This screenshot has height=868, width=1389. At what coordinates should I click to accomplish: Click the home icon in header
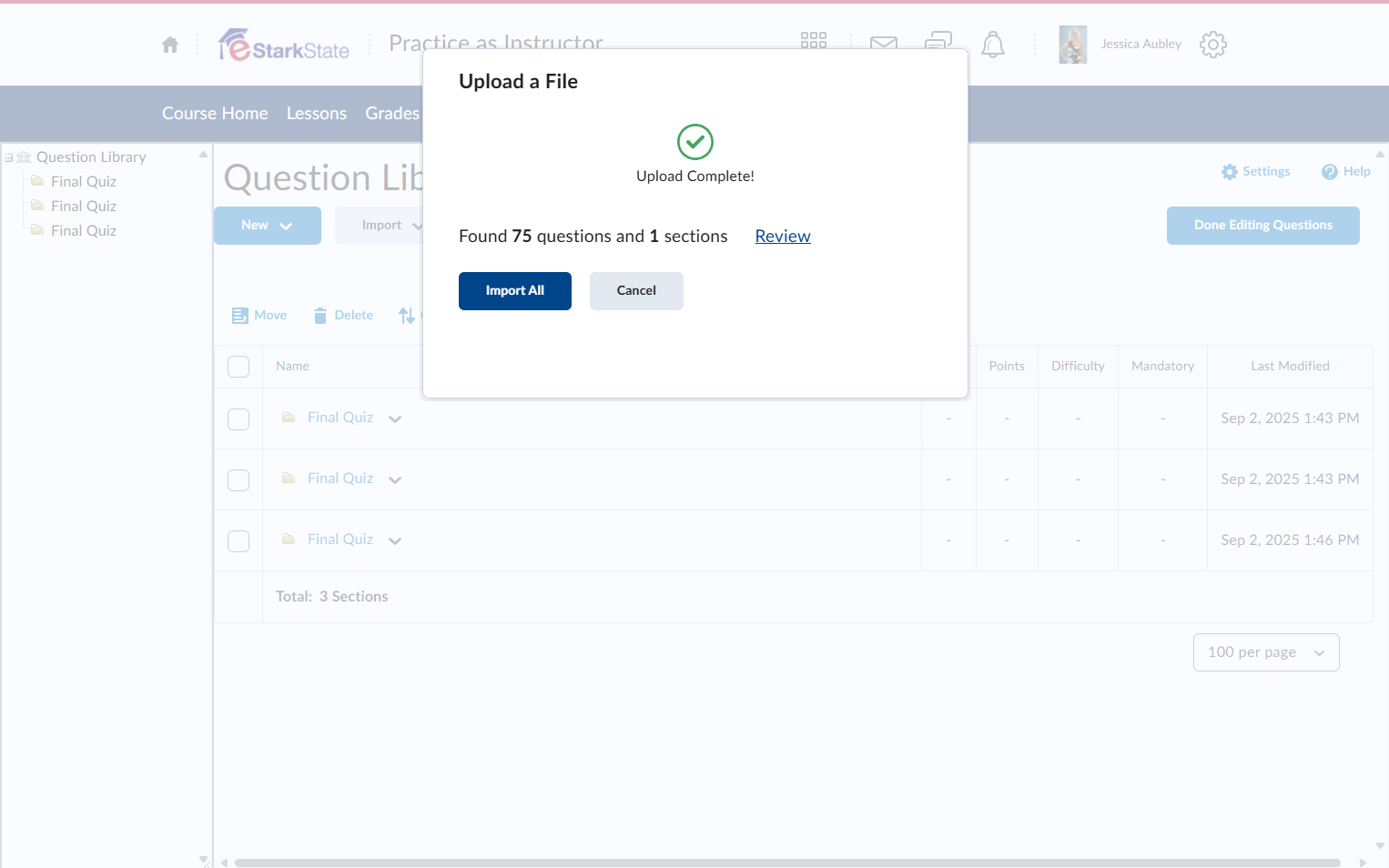170,45
